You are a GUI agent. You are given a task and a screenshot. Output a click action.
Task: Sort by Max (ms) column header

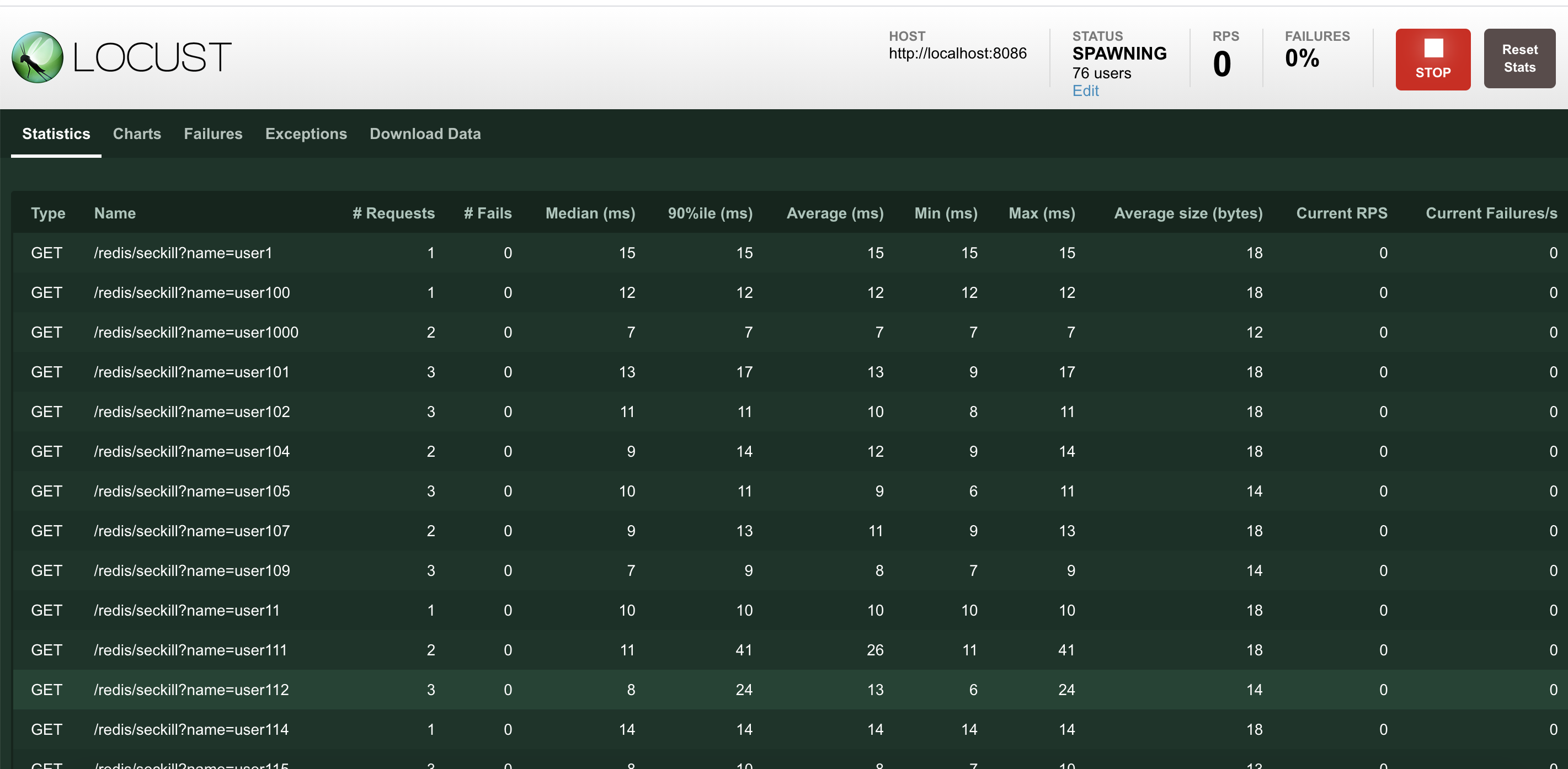click(1041, 213)
